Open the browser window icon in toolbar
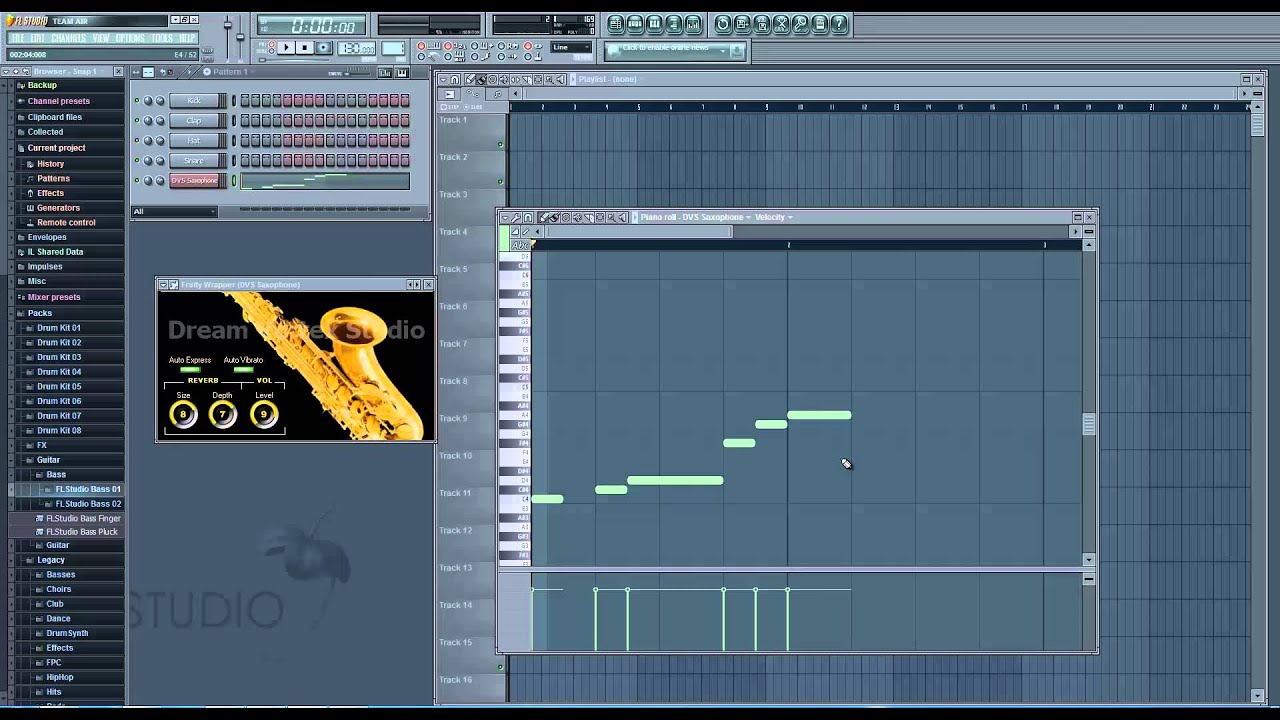 [x=673, y=24]
